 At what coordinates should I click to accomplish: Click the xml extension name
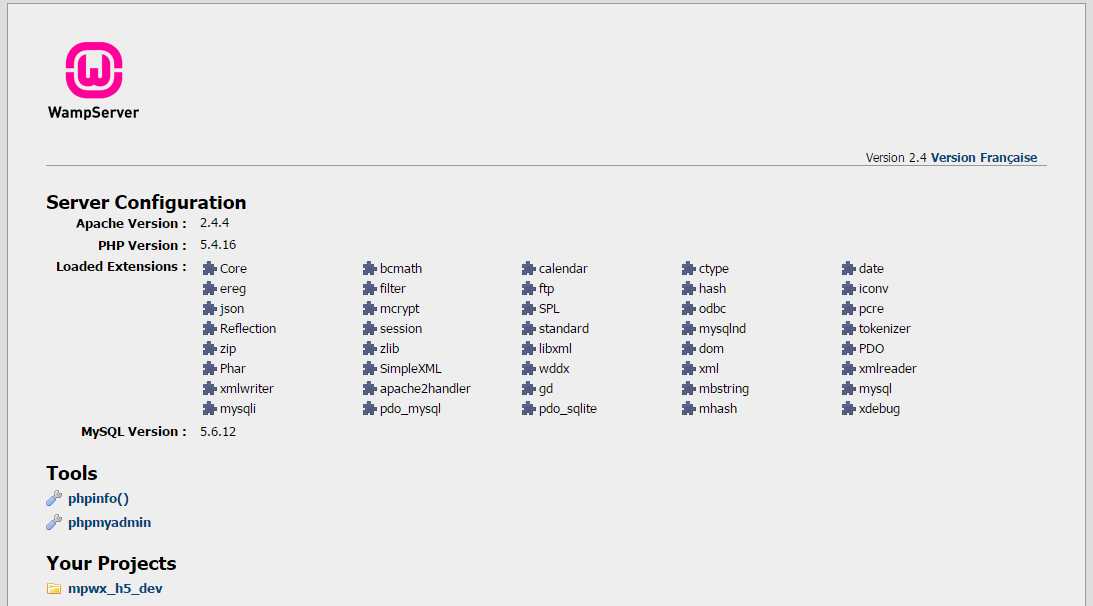(709, 369)
